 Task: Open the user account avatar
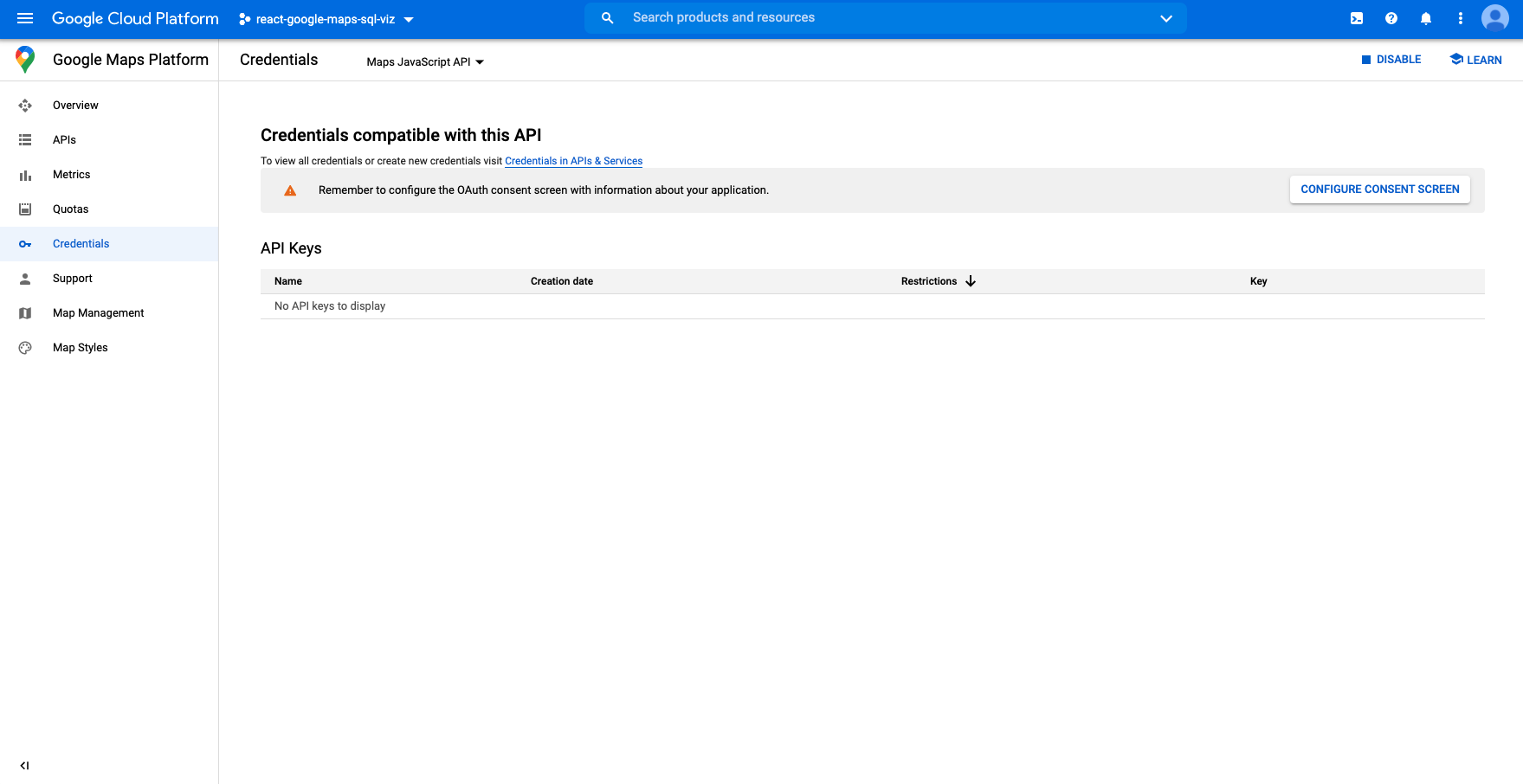[x=1495, y=18]
